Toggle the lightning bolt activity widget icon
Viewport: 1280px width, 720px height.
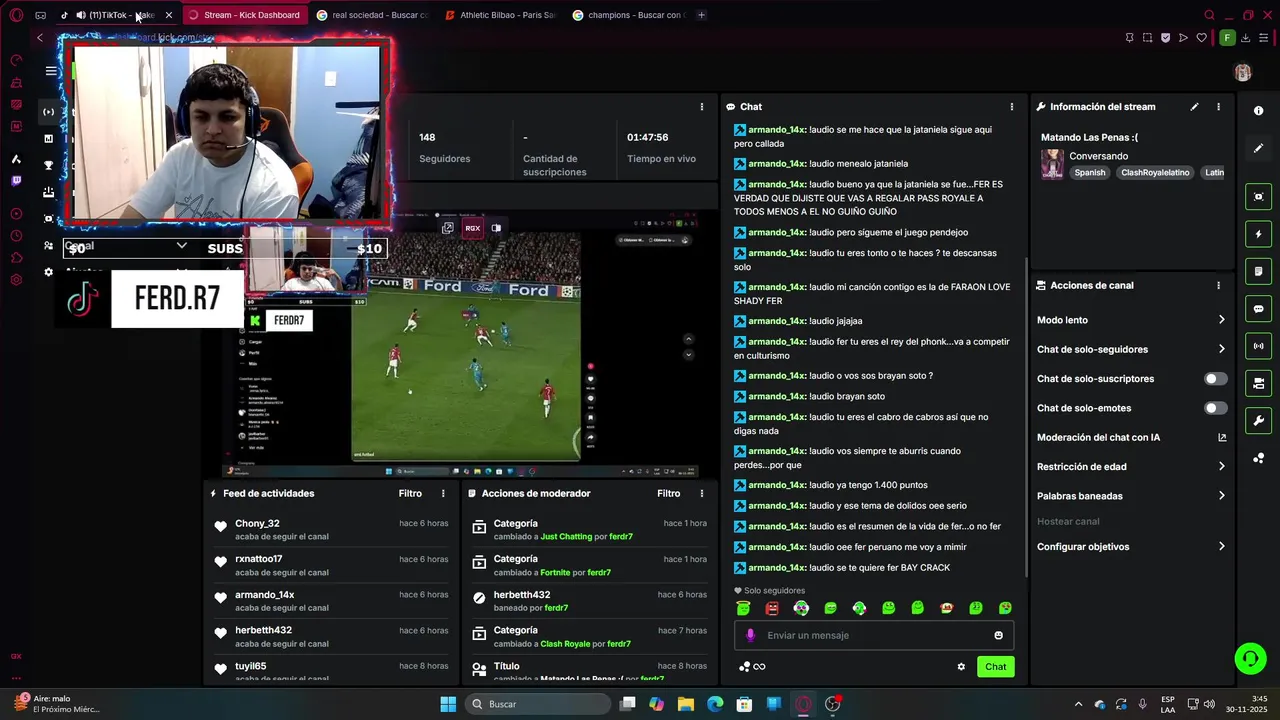point(1258,234)
